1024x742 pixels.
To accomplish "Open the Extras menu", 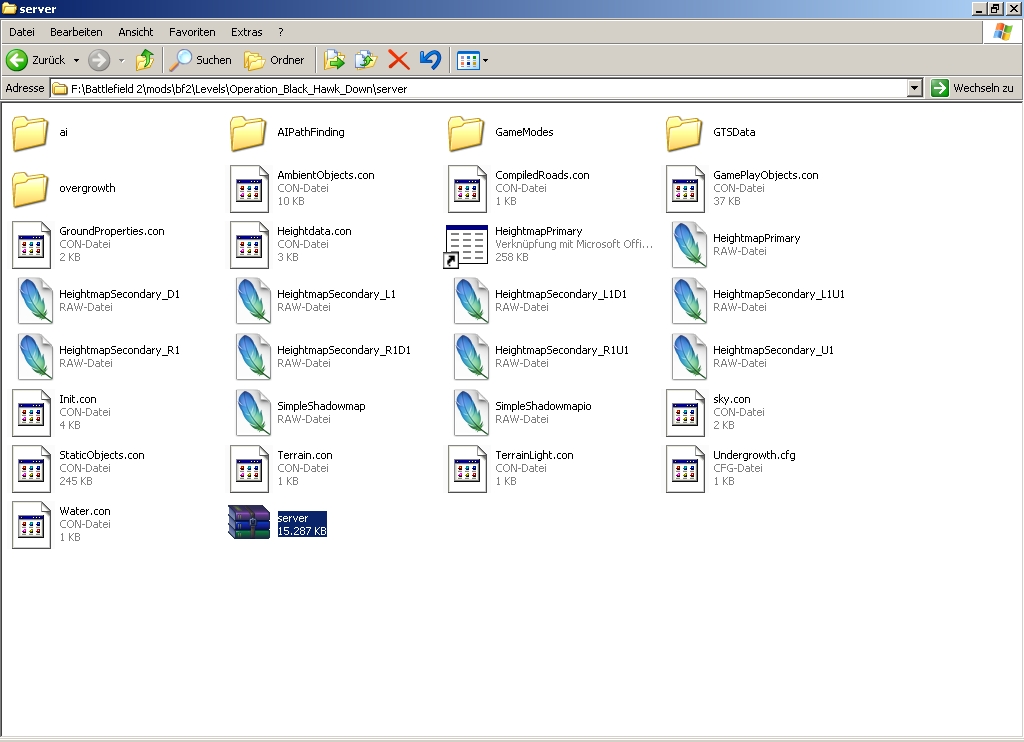I will pyautogui.click(x=246, y=32).
